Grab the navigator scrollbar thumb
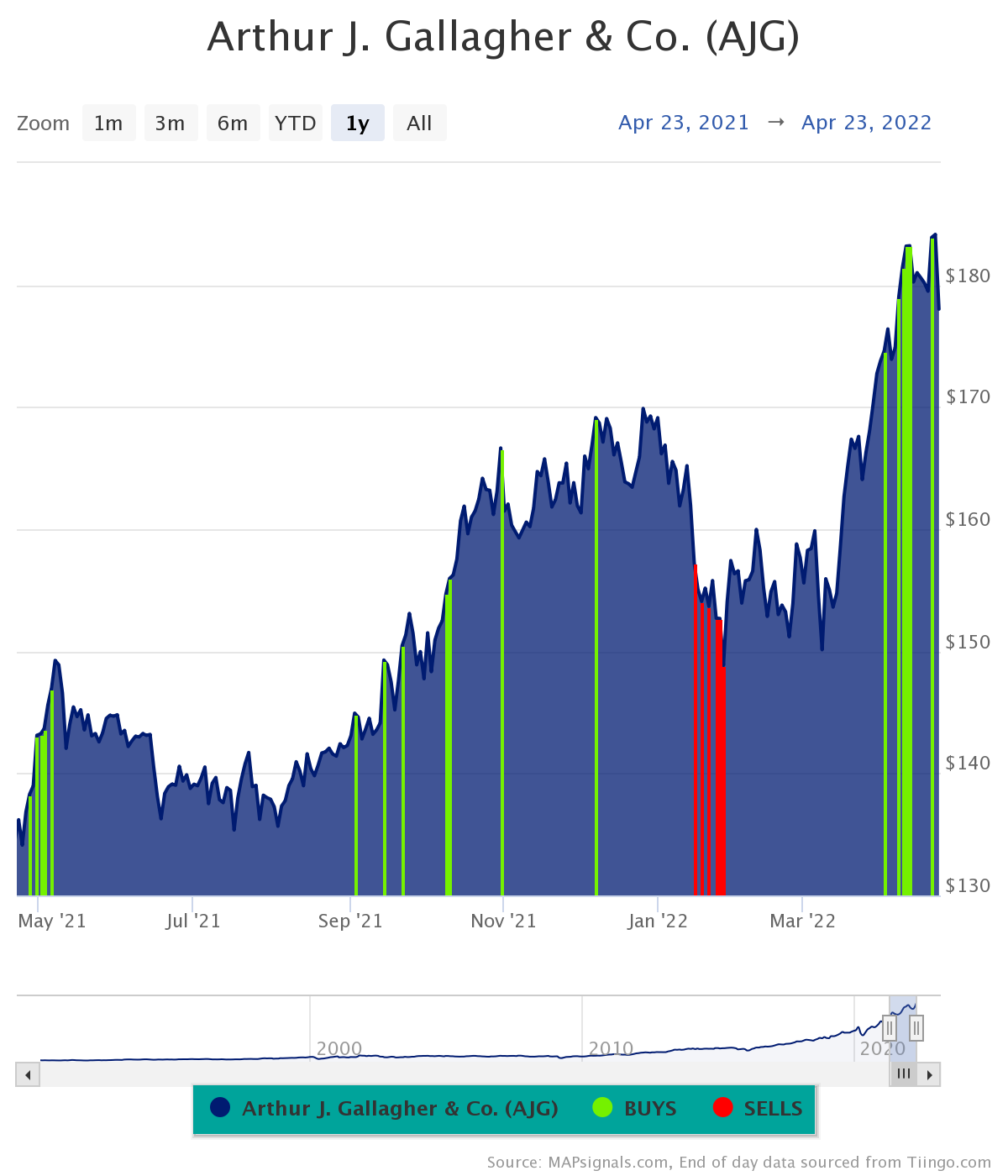The image size is (1008, 1176). tap(904, 1074)
